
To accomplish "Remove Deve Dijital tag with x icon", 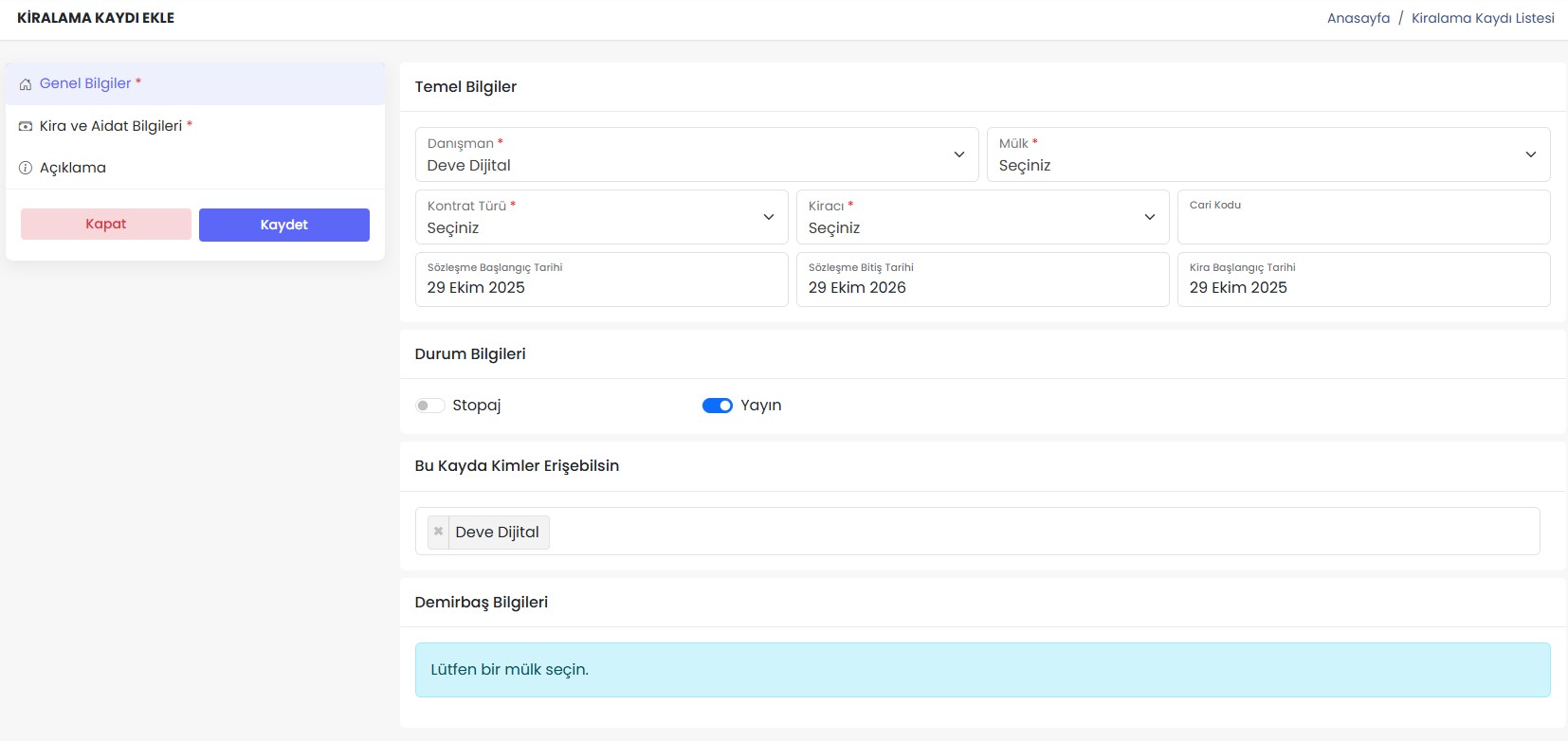I will click(x=438, y=532).
